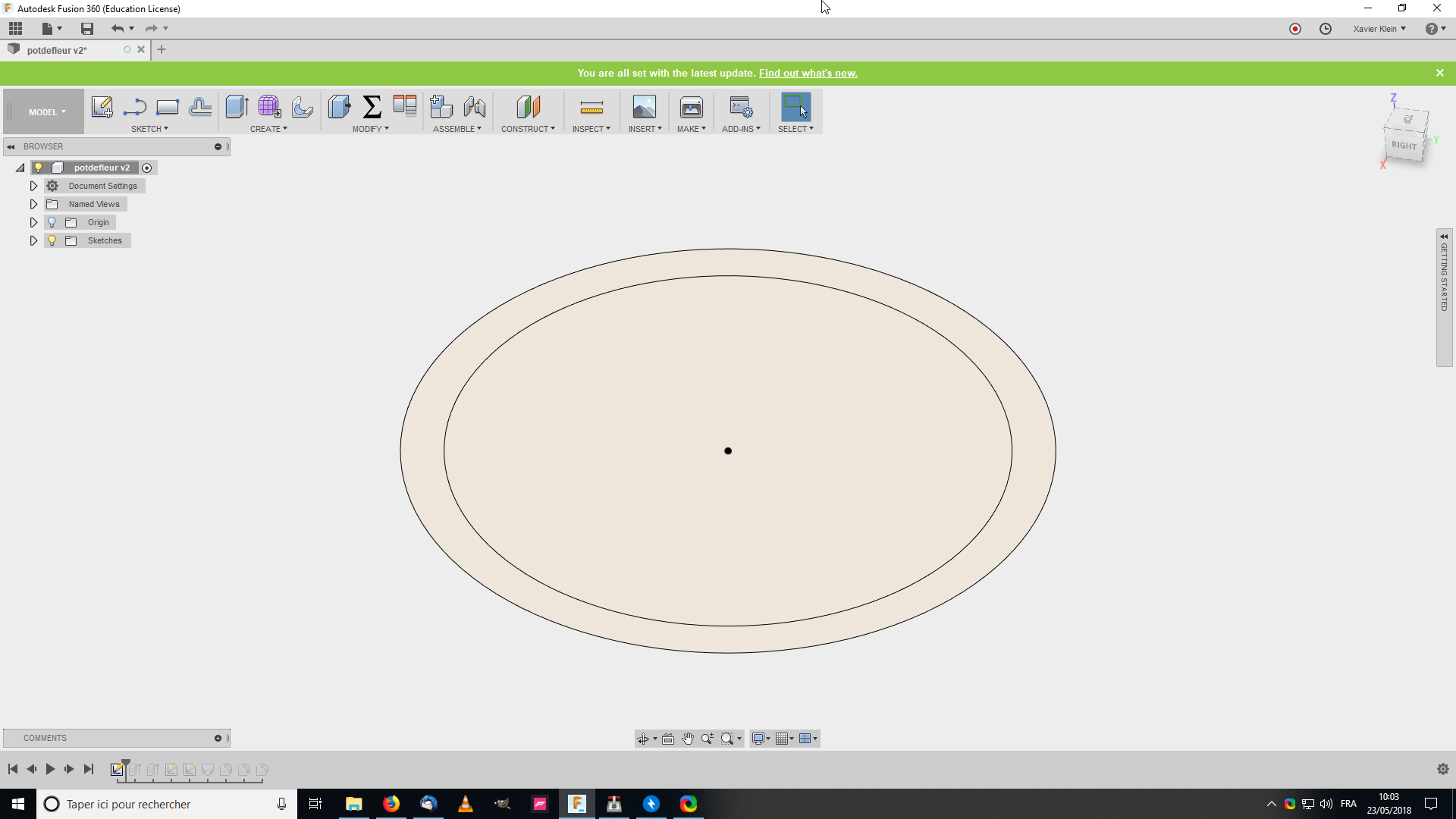Select the Orbit navigation tool
1456x819 pixels.
click(x=643, y=739)
